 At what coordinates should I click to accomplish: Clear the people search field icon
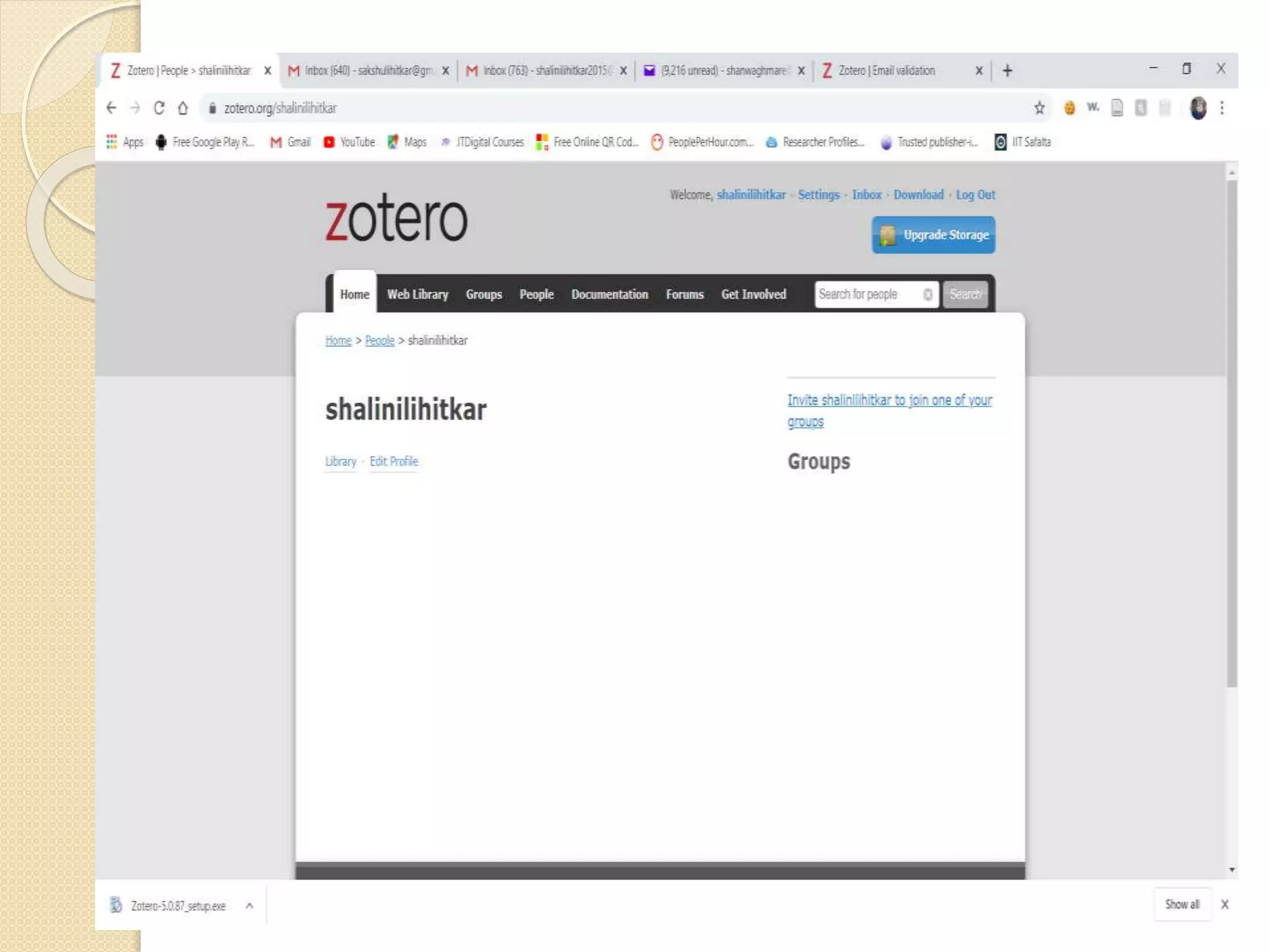point(928,294)
